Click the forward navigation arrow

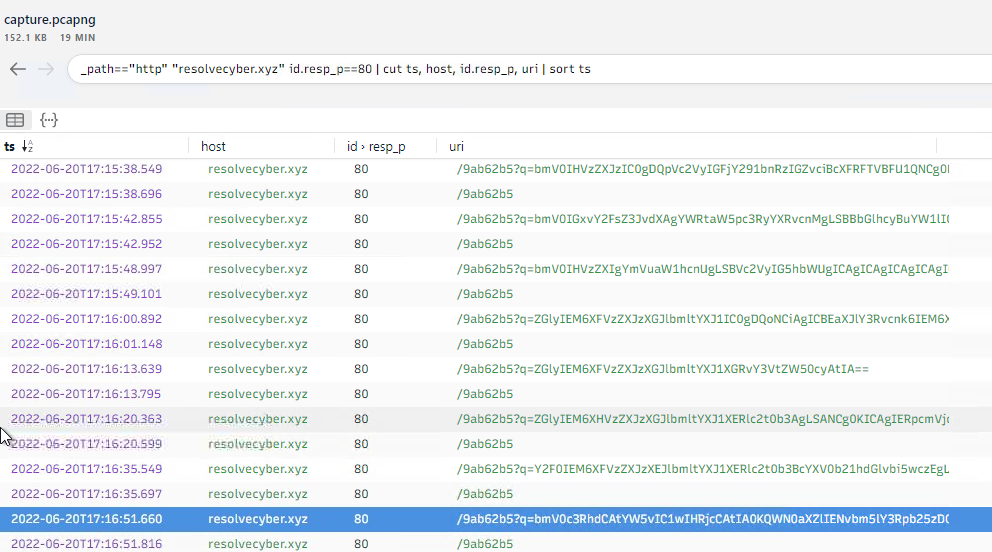point(45,69)
